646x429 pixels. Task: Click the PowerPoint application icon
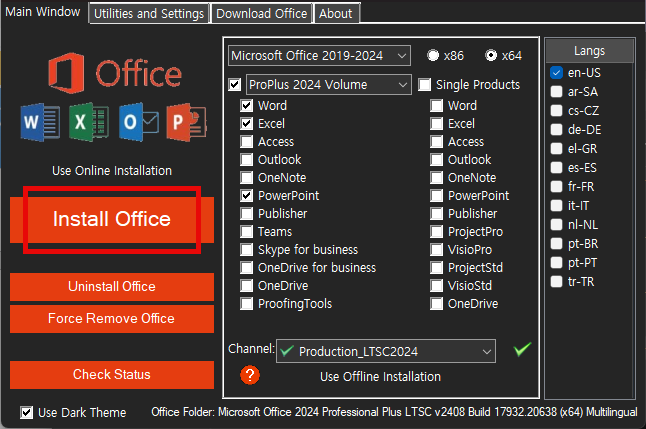pyautogui.click(x=187, y=122)
